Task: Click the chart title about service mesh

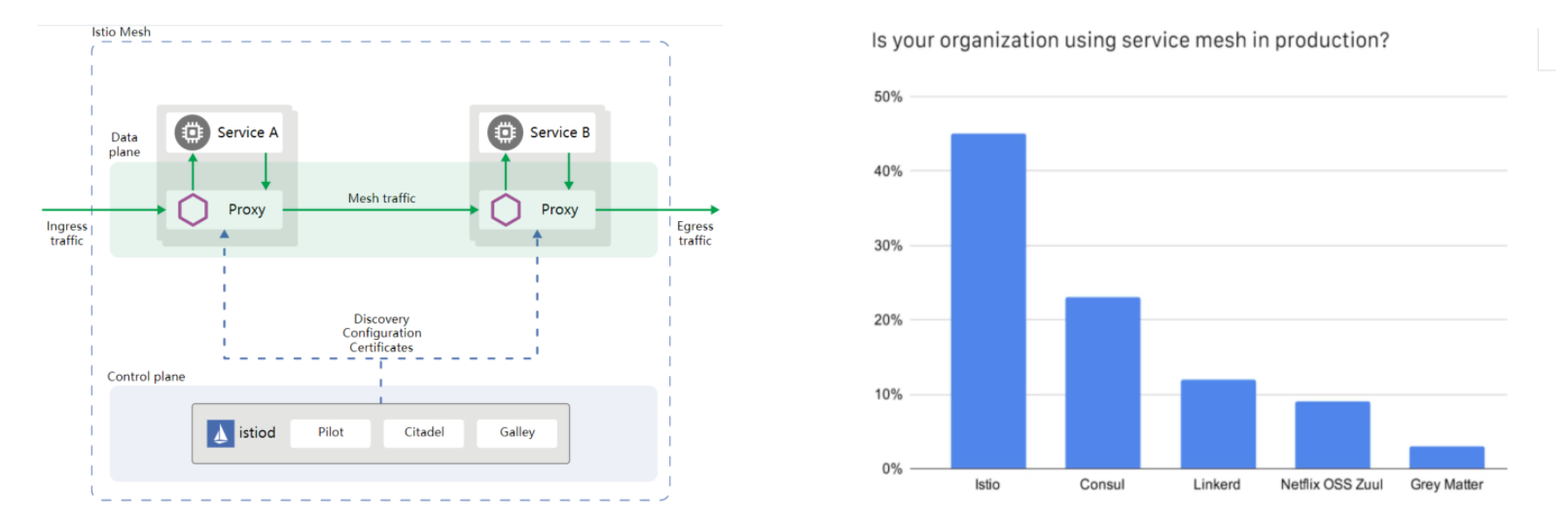Action: click(x=1129, y=41)
